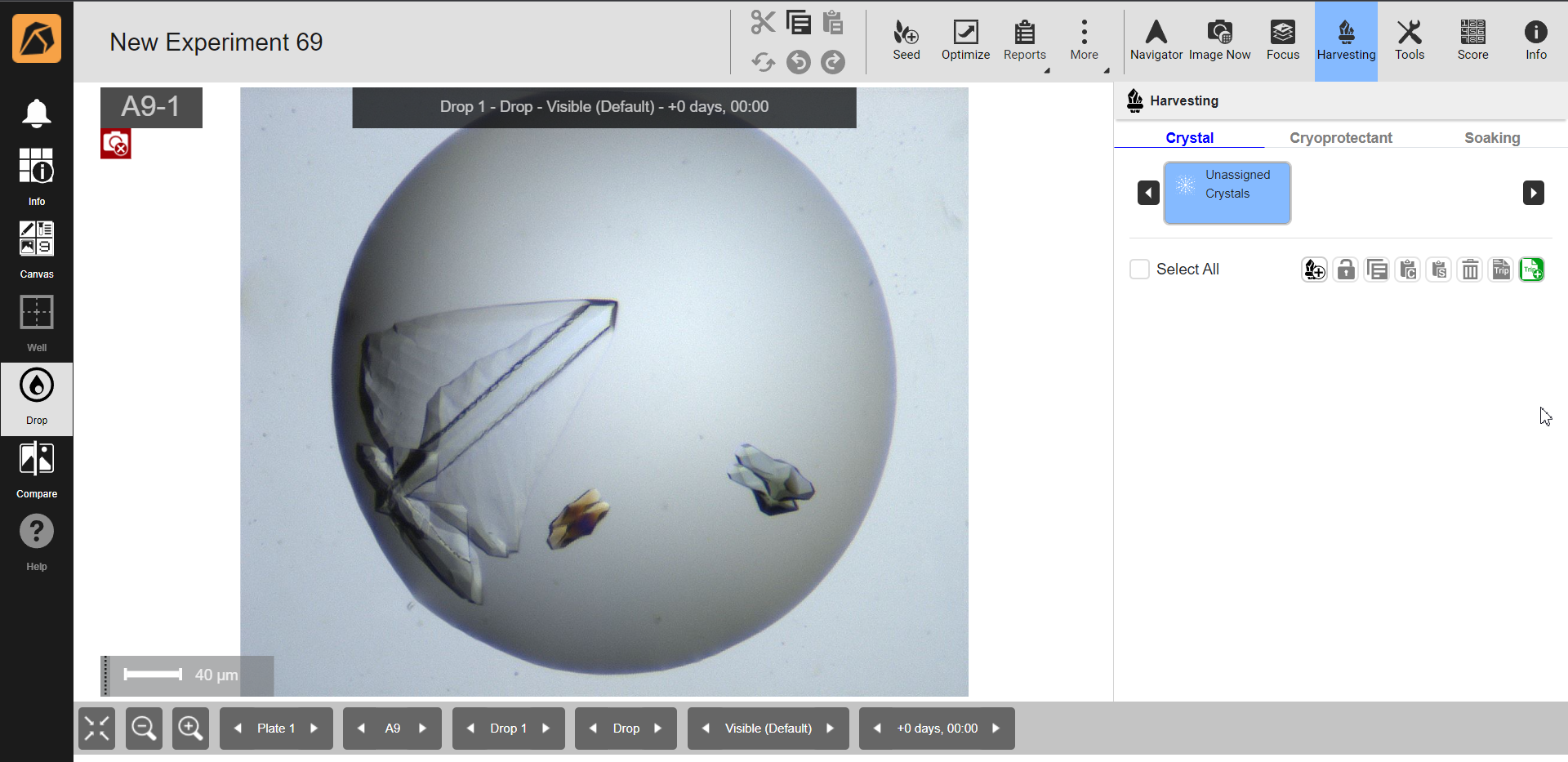Open the Score panel
1568x762 pixels.
(1472, 40)
